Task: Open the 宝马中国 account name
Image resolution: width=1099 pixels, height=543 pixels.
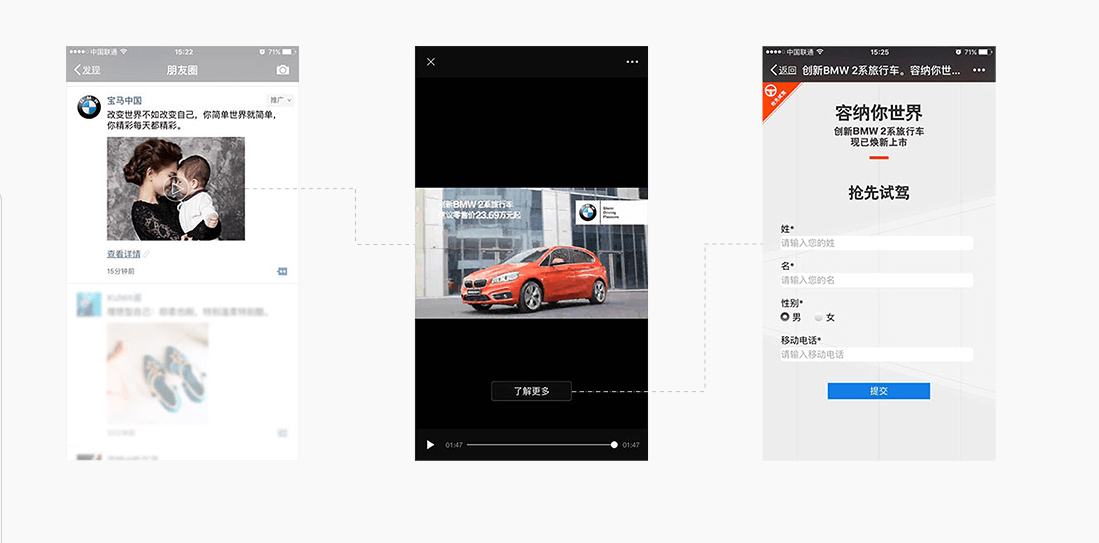Action: coord(125,101)
